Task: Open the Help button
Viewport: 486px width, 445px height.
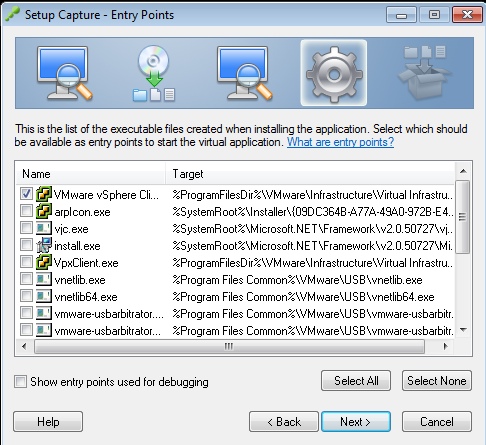Action: tap(48, 422)
